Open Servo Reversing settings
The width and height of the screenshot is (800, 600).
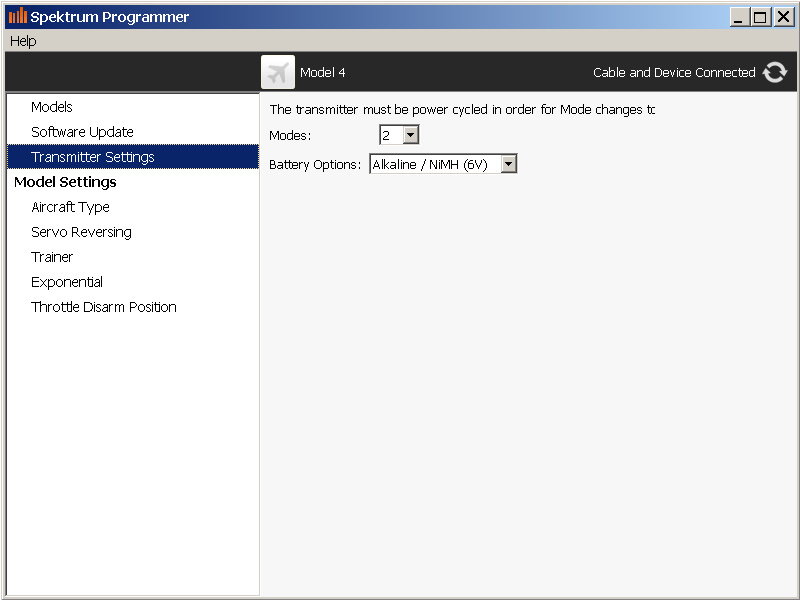click(133, 232)
